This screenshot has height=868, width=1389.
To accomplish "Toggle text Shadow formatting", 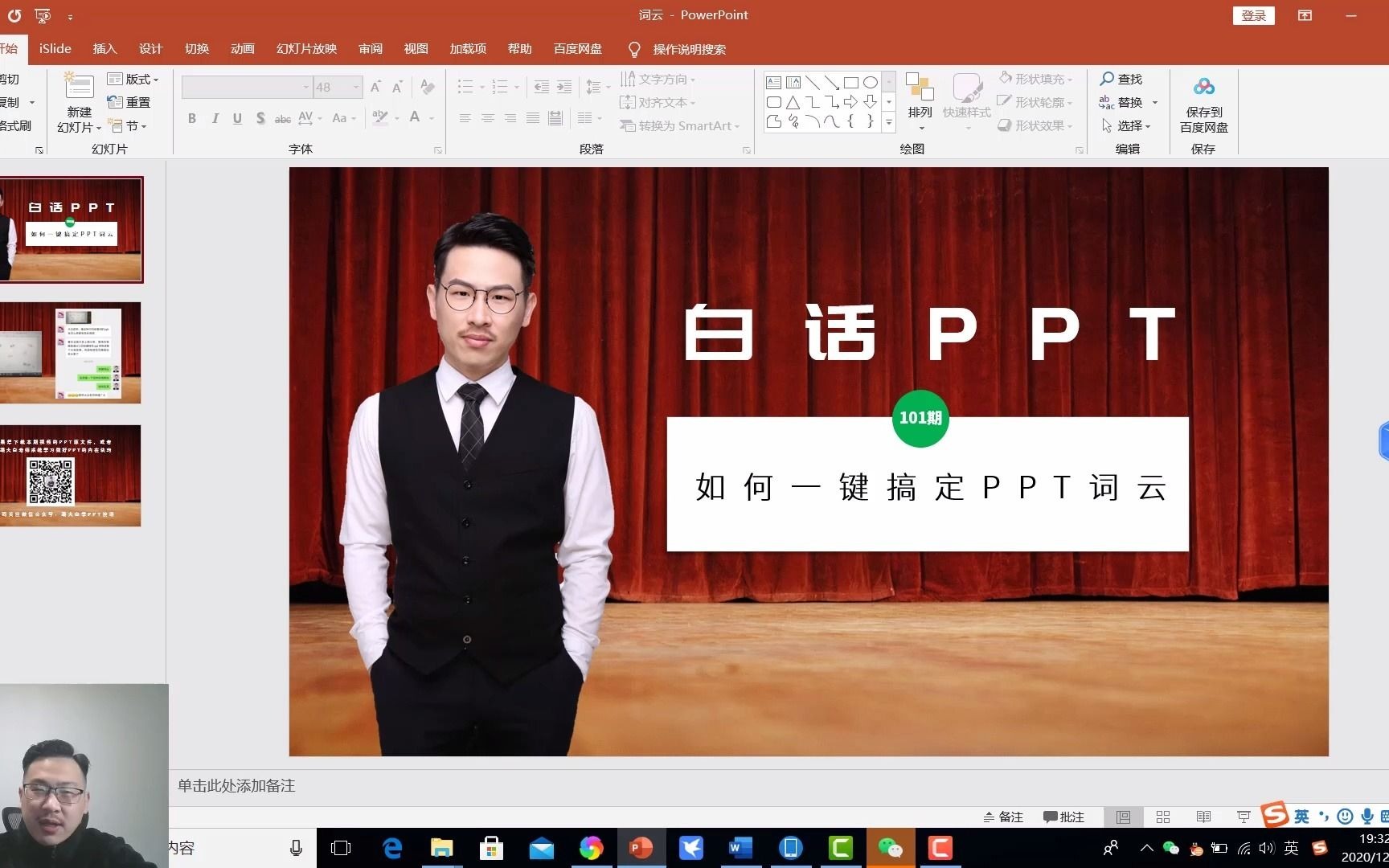I will tap(260, 118).
